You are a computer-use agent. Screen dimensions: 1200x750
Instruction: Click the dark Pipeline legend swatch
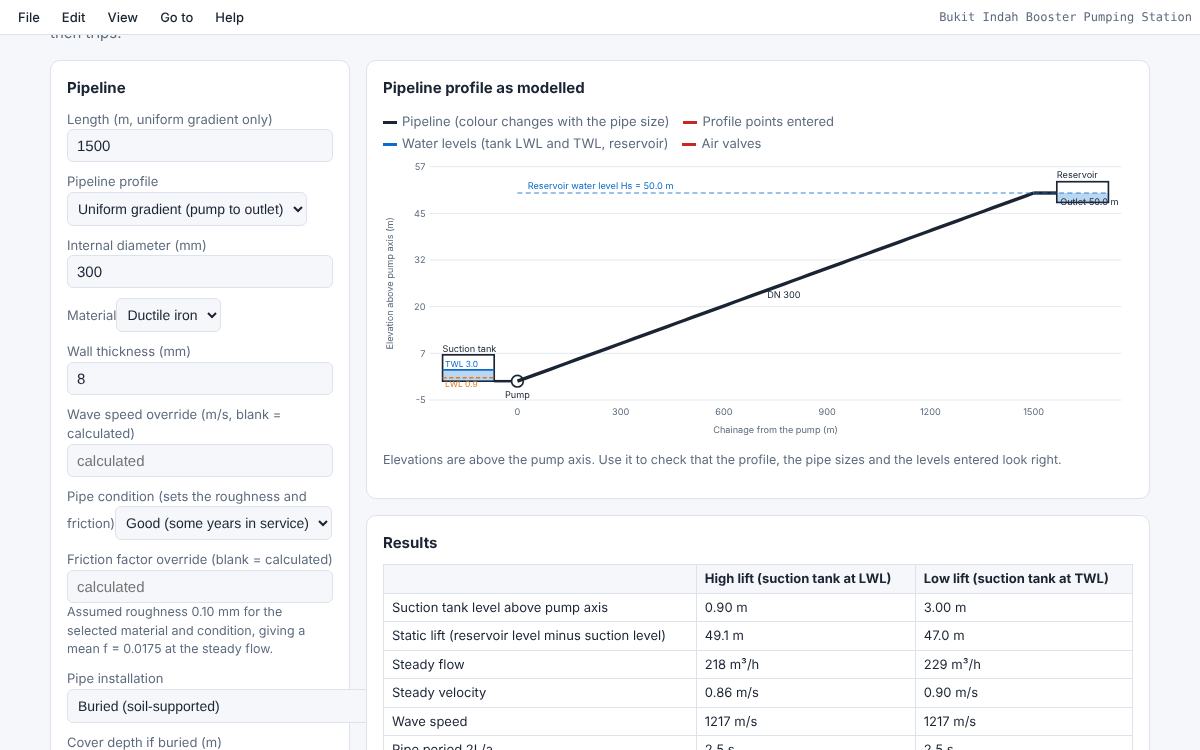390,122
